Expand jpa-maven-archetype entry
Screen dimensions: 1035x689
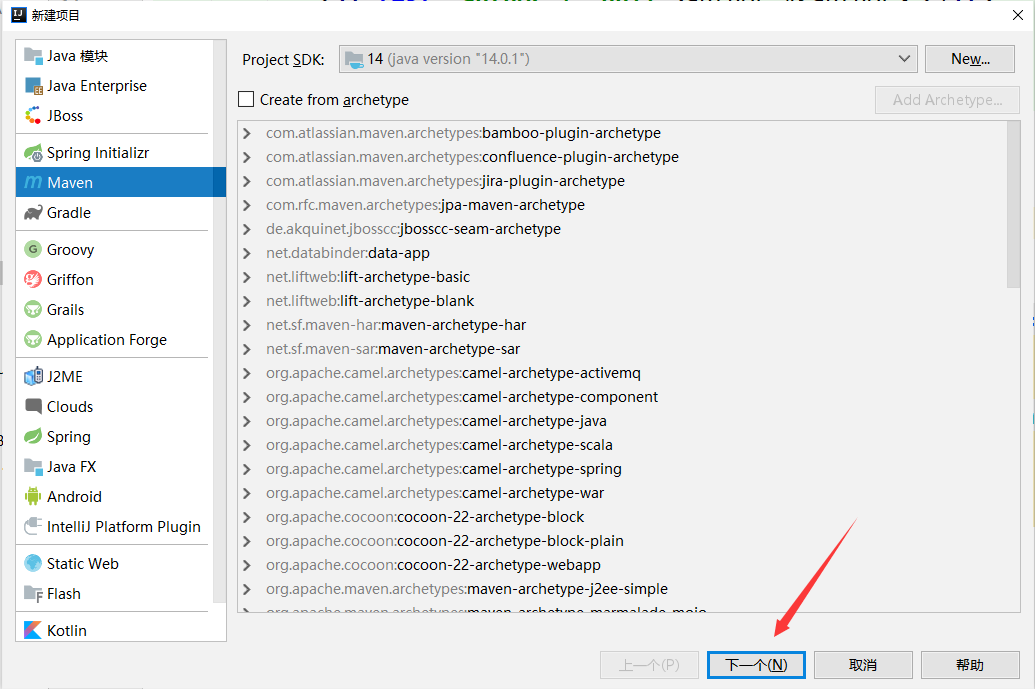(x=247, y=205)
